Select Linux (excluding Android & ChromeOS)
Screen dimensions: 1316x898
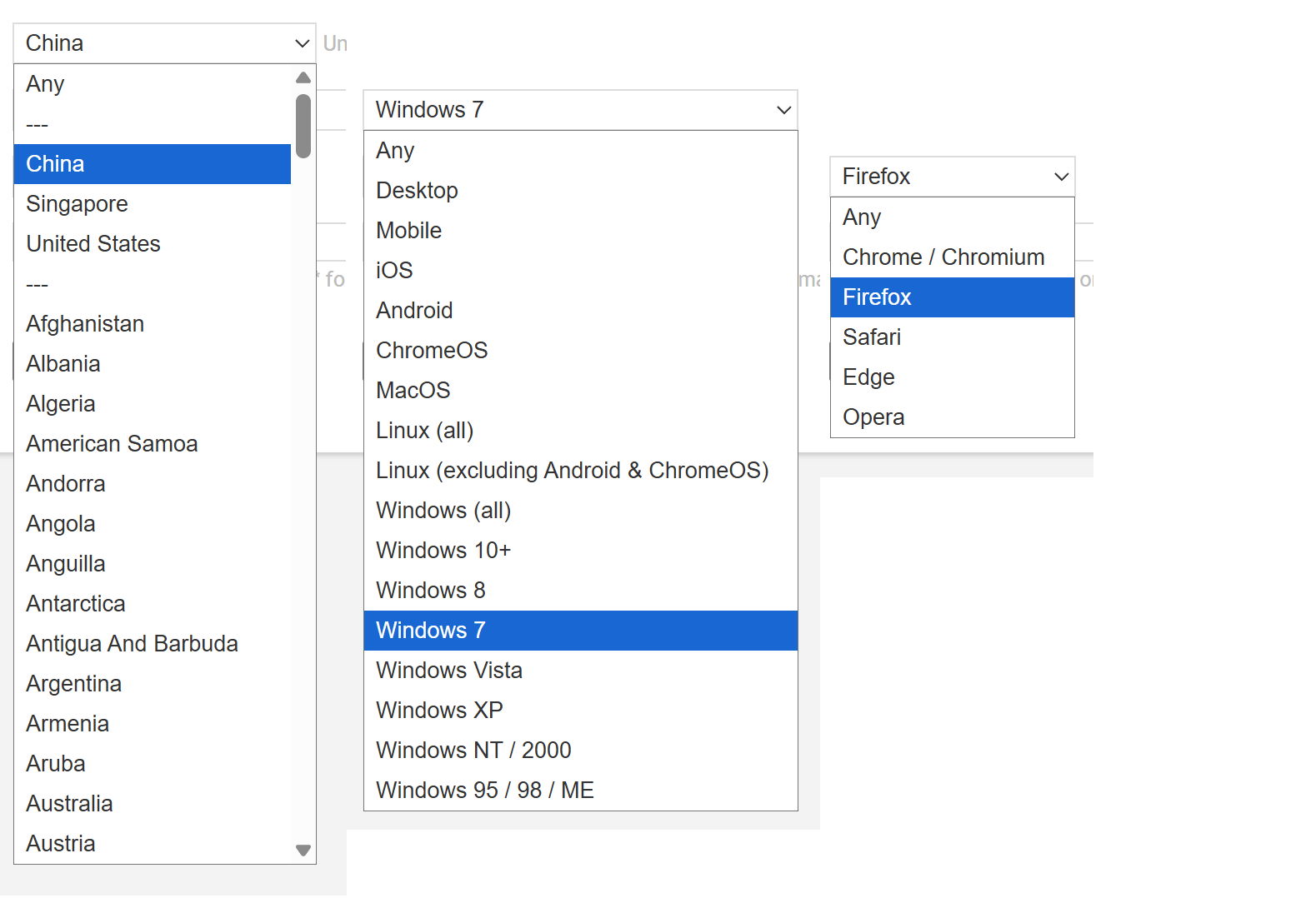coord(581,471)
